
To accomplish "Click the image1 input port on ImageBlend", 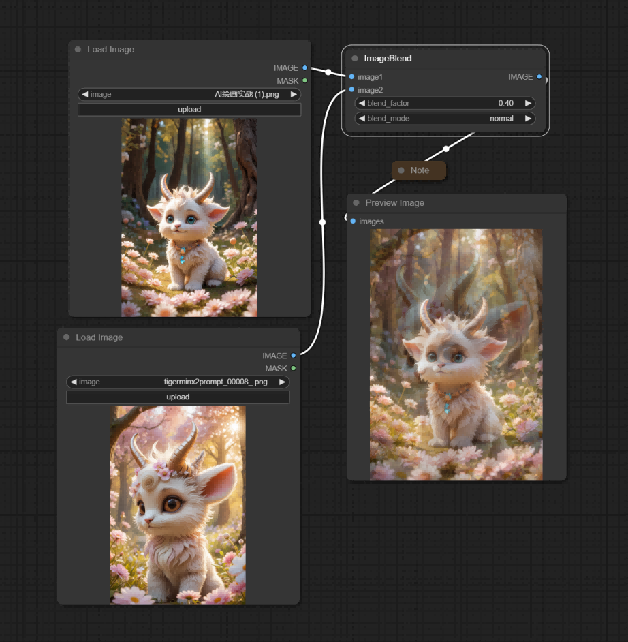I will pos(351,77).
